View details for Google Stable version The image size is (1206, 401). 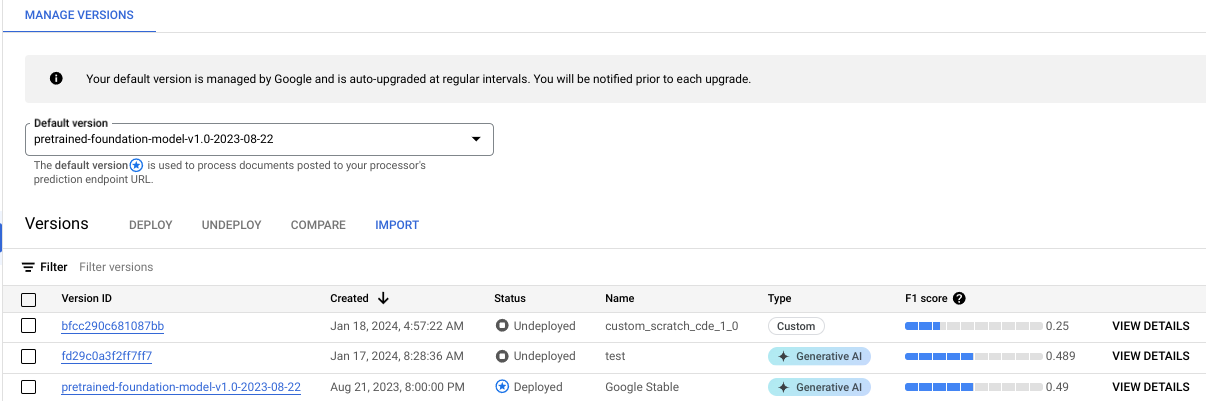click(1150, 387)
